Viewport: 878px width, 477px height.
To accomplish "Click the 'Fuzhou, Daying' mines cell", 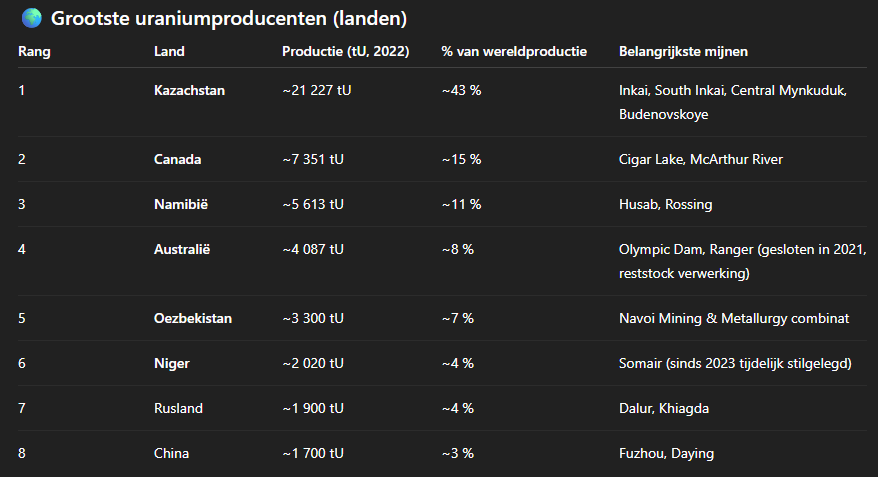I will 666,453.
